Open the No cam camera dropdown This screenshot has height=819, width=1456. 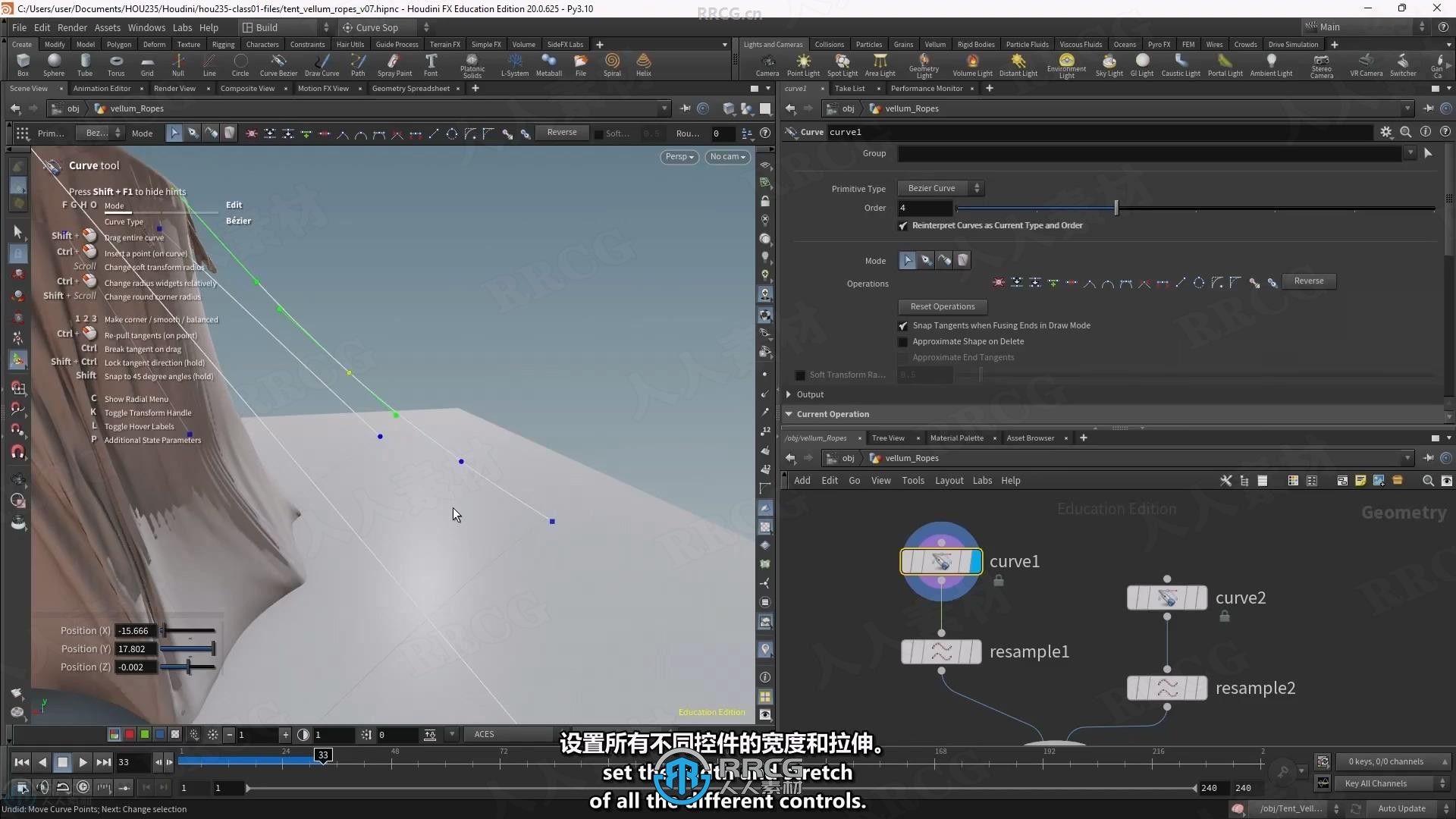[x=728, y=157]
